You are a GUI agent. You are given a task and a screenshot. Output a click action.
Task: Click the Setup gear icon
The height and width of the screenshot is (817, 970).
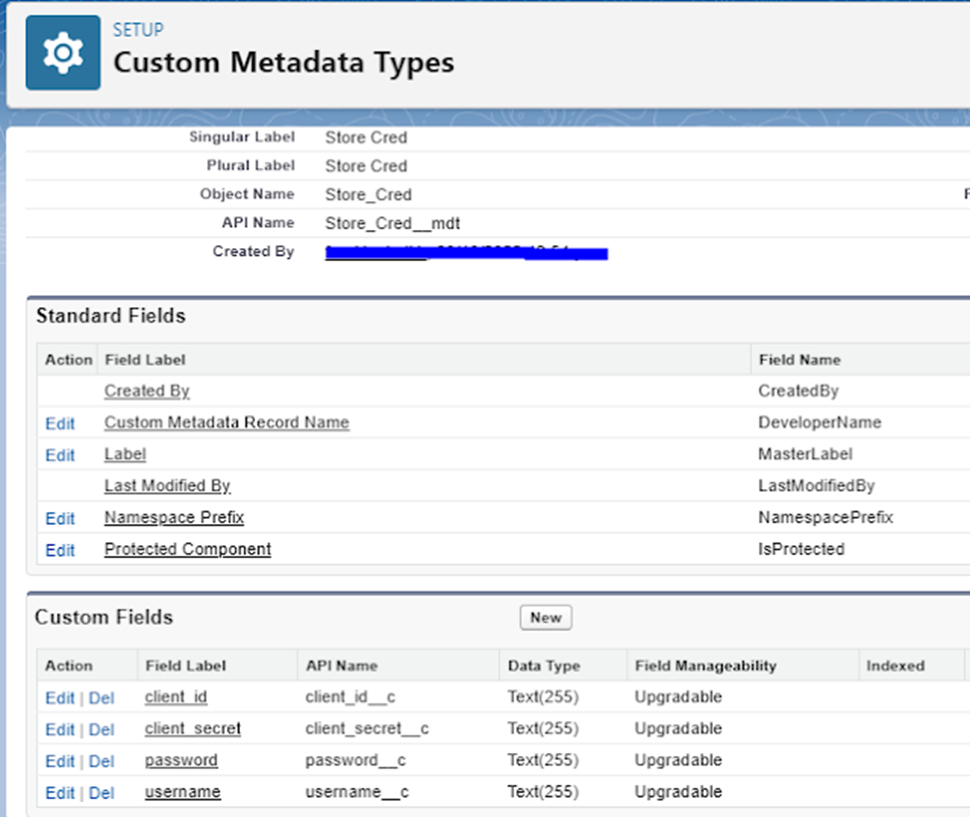tap(63, 53)
